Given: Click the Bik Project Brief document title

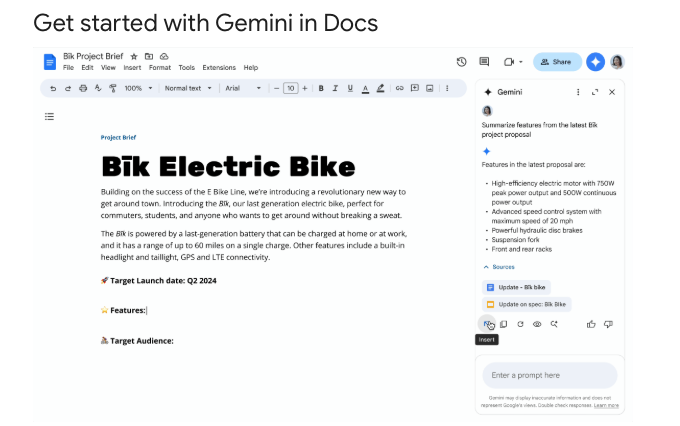Looking at the screenshot, I should pos(93,56).
